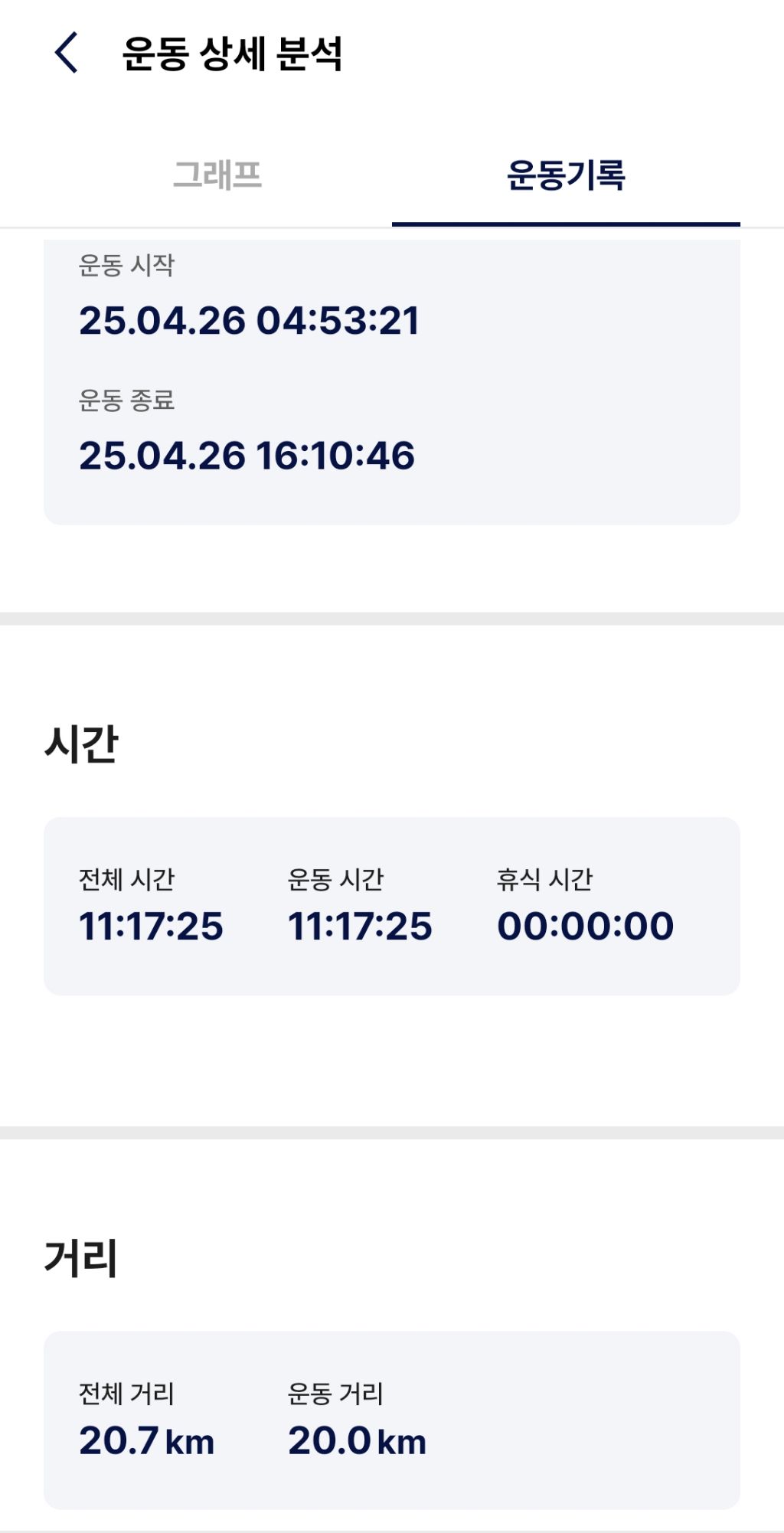Tap the 운동 시간 label
Screen dimensions: 784x1533
click(x=335, y=879)
